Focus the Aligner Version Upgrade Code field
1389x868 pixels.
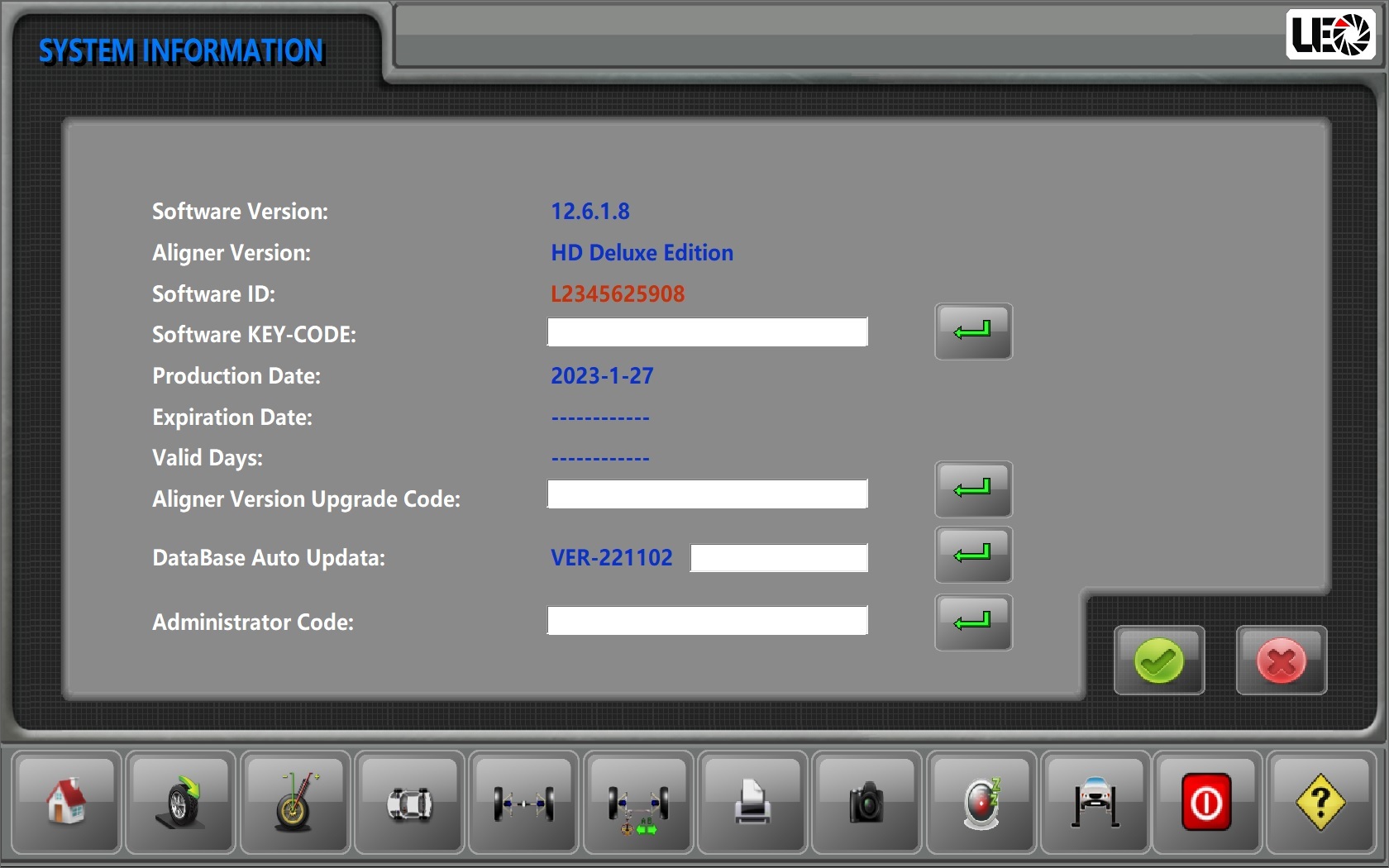(x=708, y=494)
